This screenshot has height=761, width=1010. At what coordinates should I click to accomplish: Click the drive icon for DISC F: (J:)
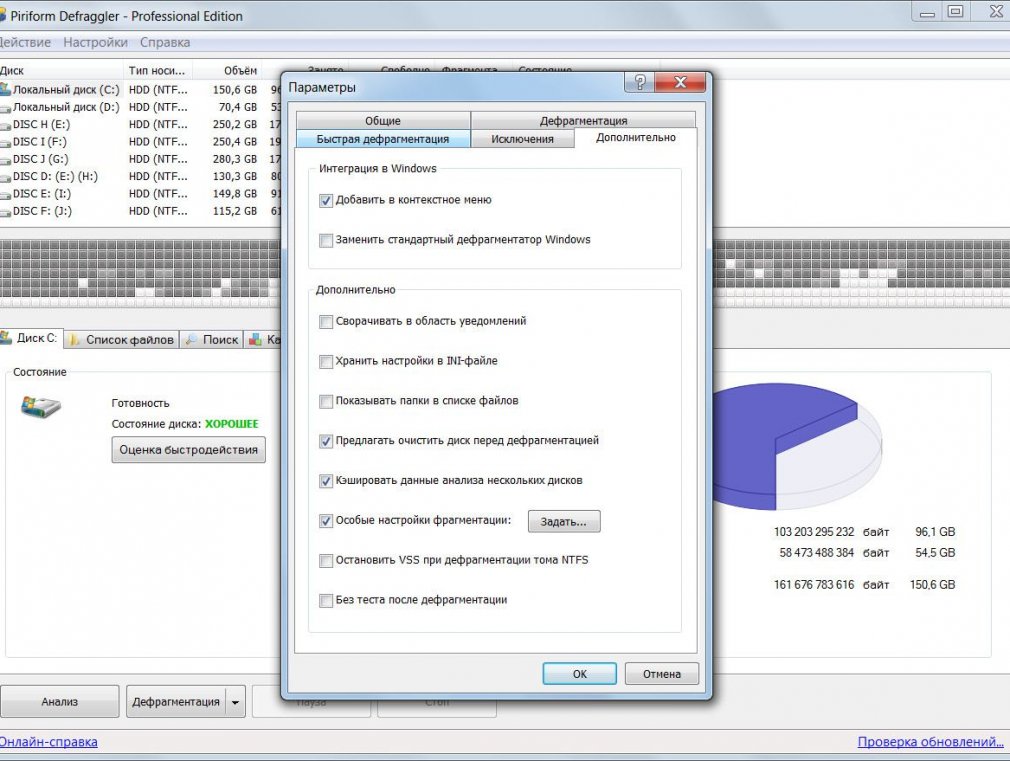pos(5,213)
